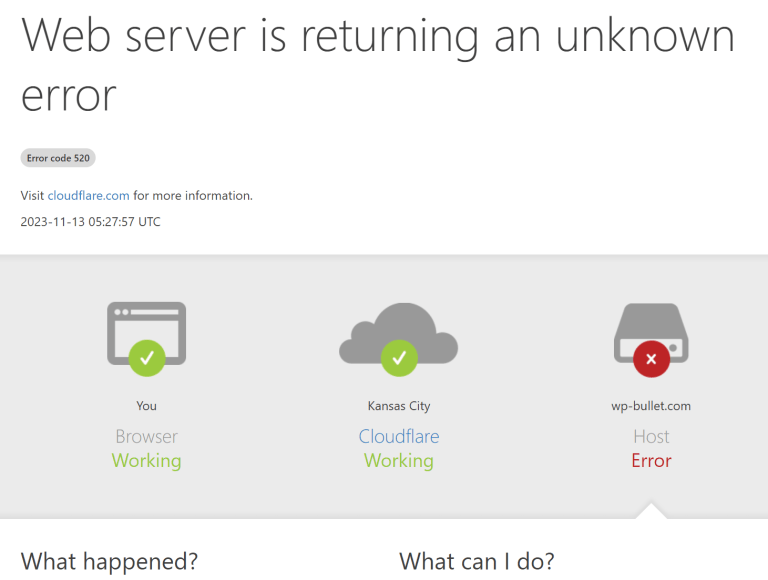Click the gray cloud icon for Cloudflare

click(398, 328)
